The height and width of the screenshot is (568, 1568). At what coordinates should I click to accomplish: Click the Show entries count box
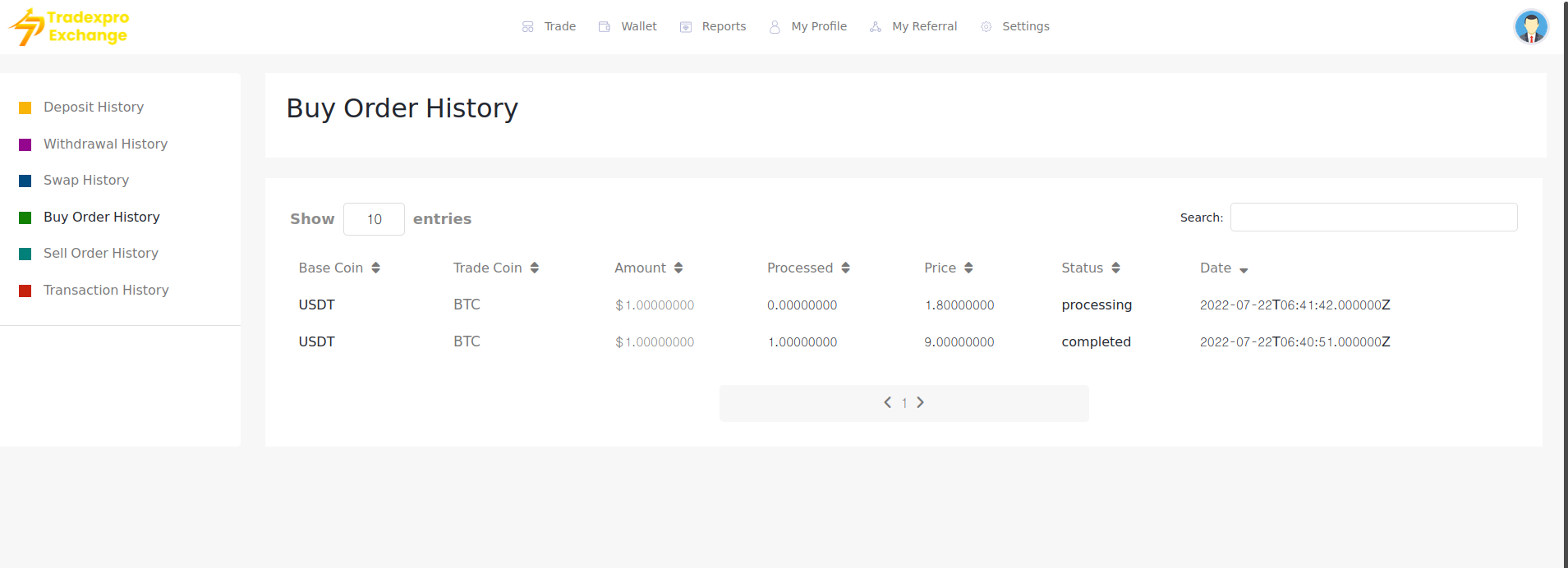(x=374, y=219)
